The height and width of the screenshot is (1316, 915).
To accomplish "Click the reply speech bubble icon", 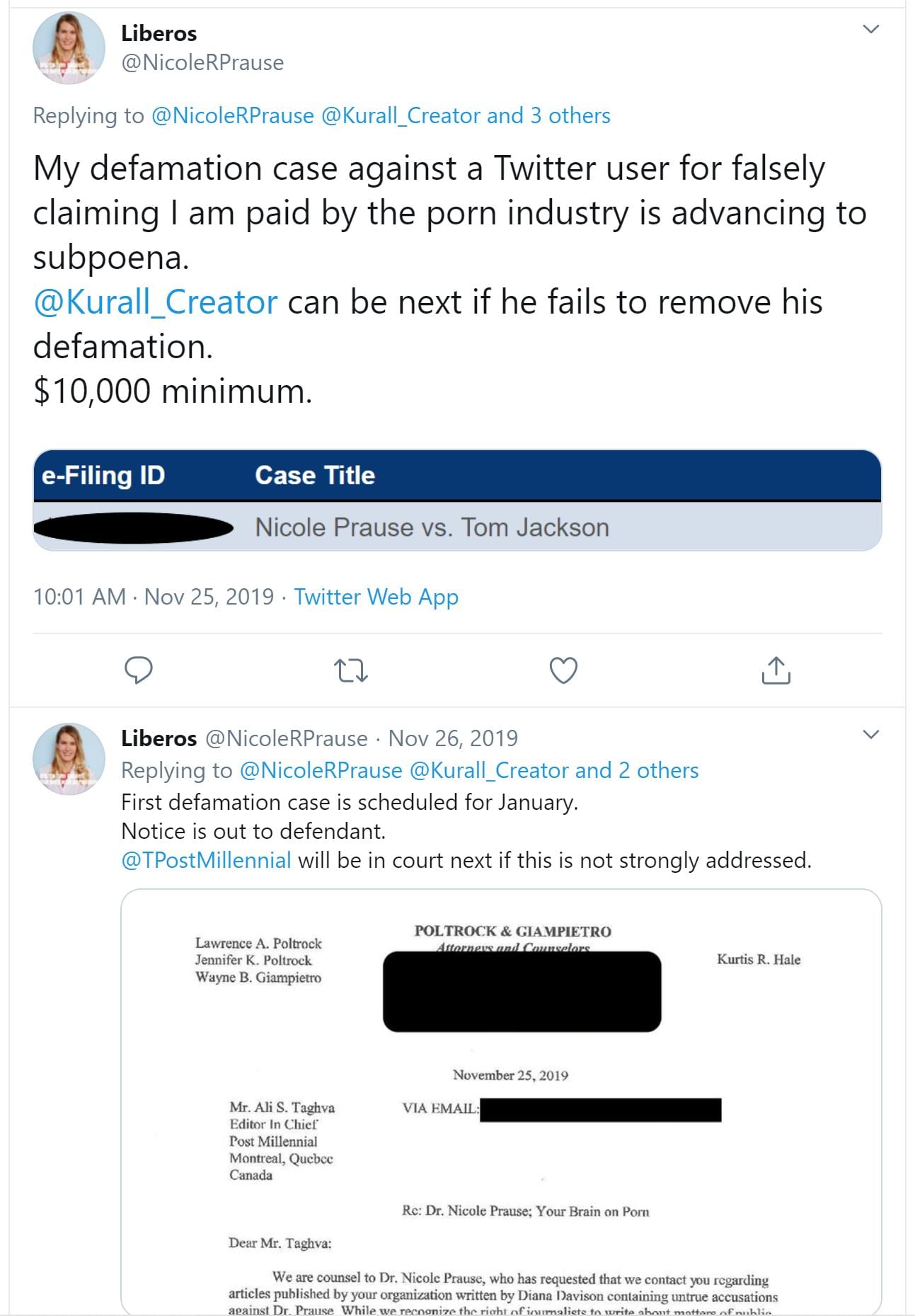I will tap(139, 670).
